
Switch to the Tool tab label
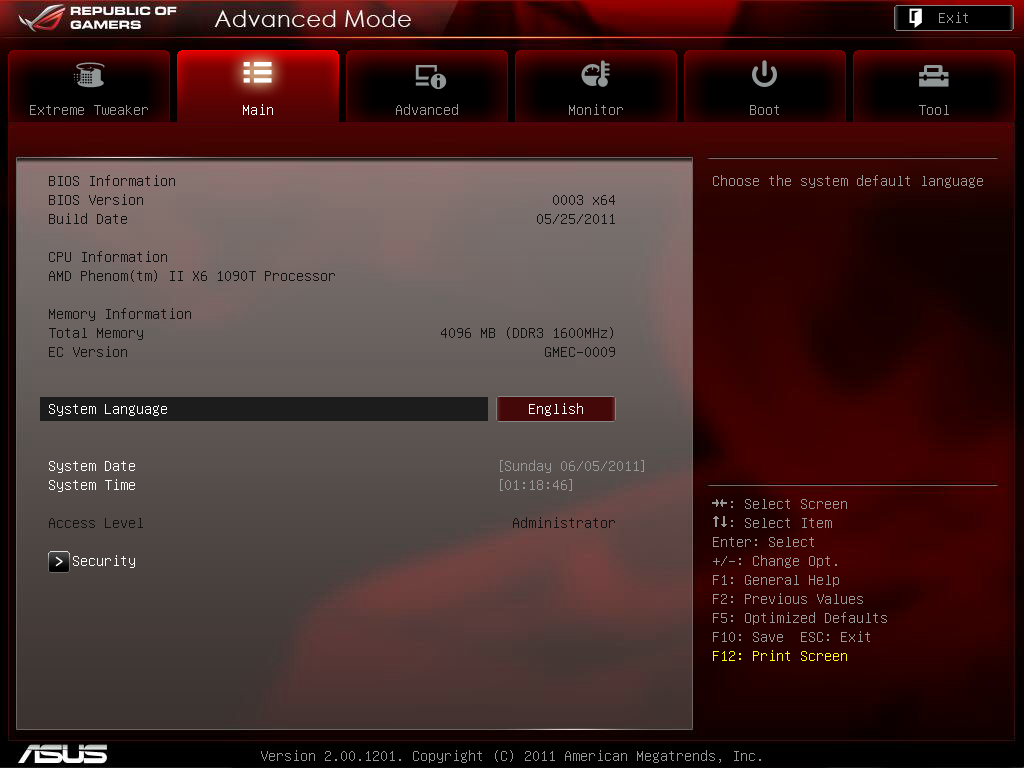point(933,110)
